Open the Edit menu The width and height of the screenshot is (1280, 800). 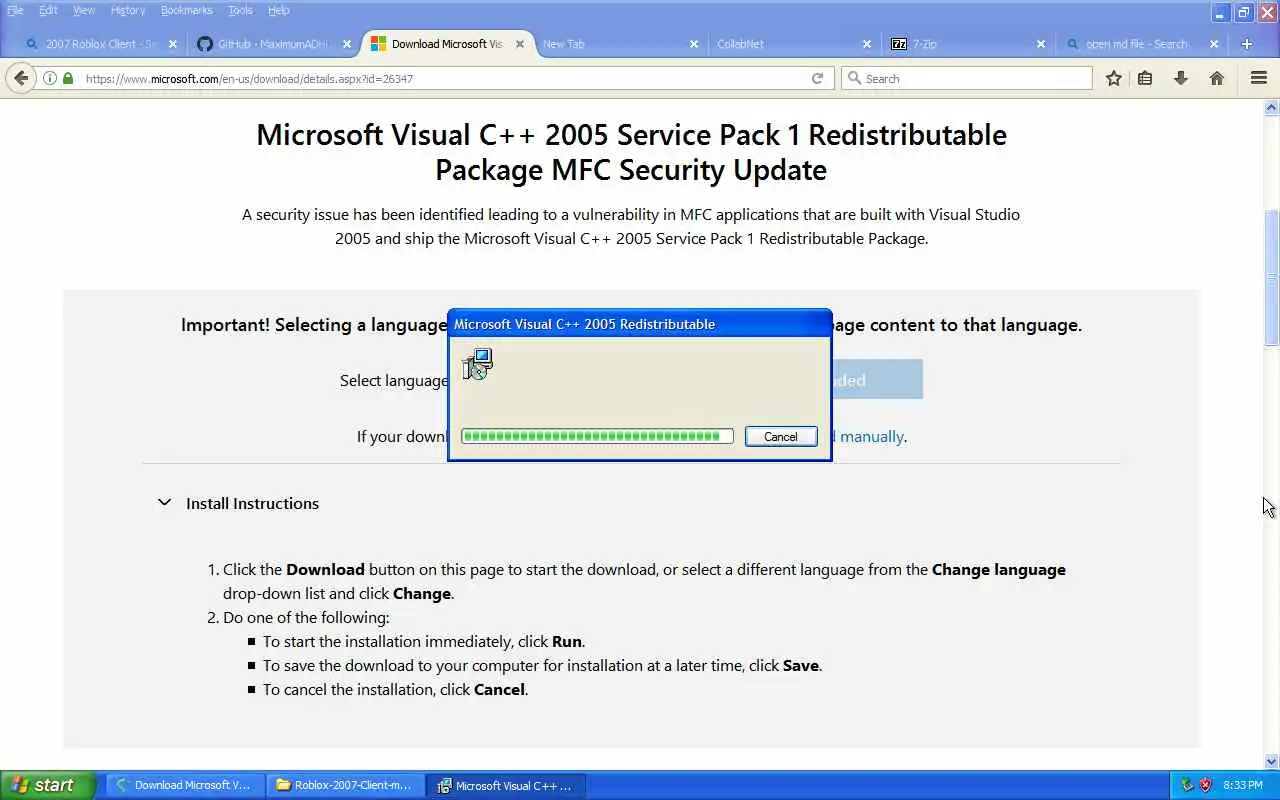[48, 10]
